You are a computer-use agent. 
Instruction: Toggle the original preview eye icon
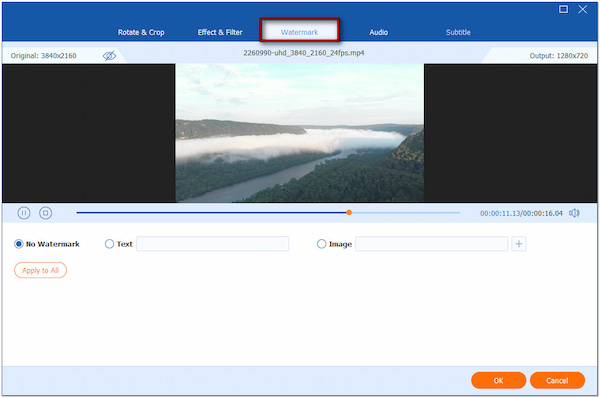[x=109, y=55]
